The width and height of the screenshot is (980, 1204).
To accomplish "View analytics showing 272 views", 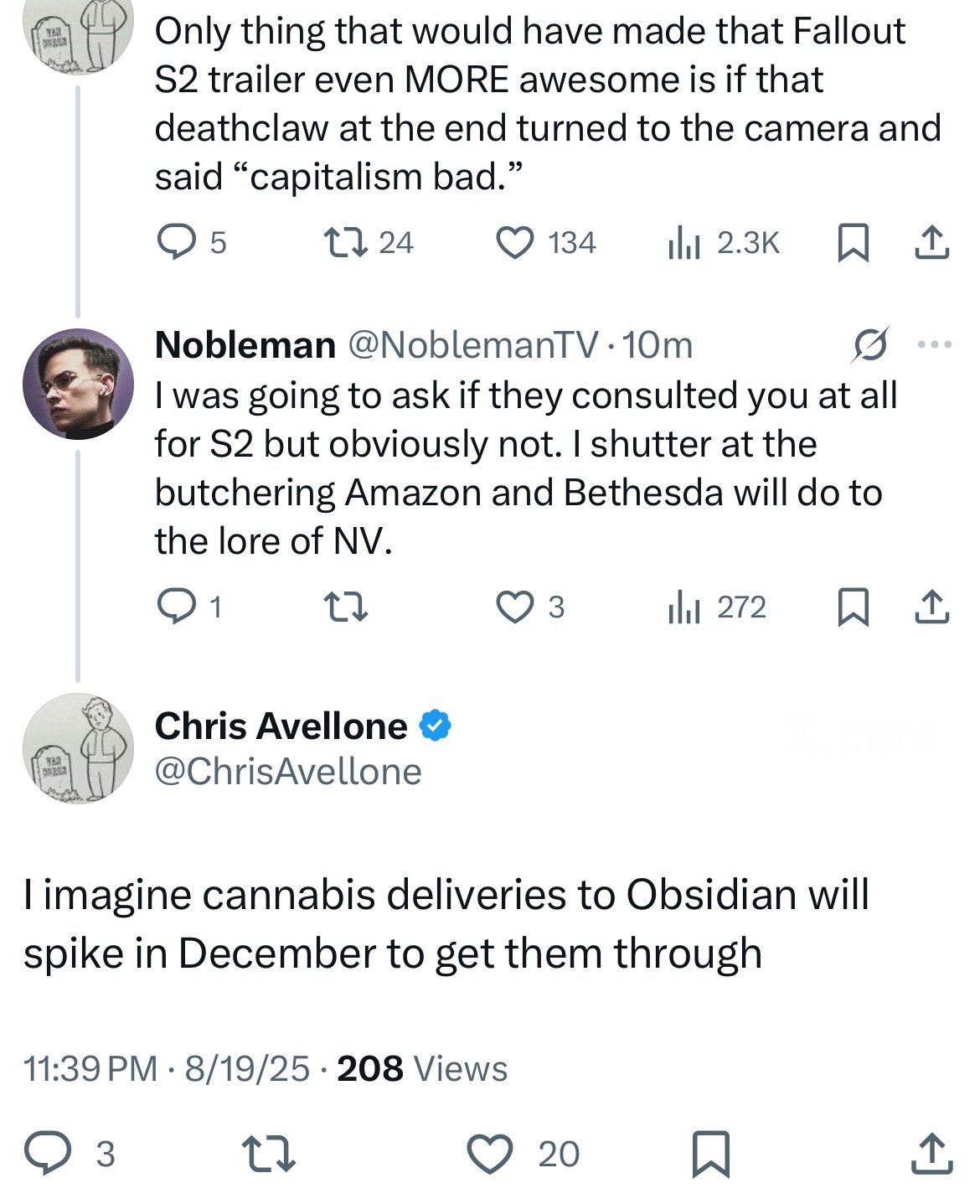I will [683, 607].
